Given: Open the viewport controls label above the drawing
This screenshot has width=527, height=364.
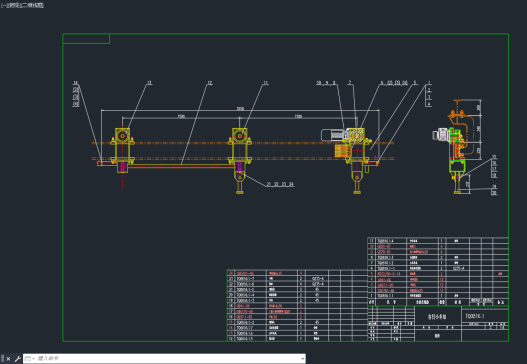Looking at the screenshot, I should point(23,5).
